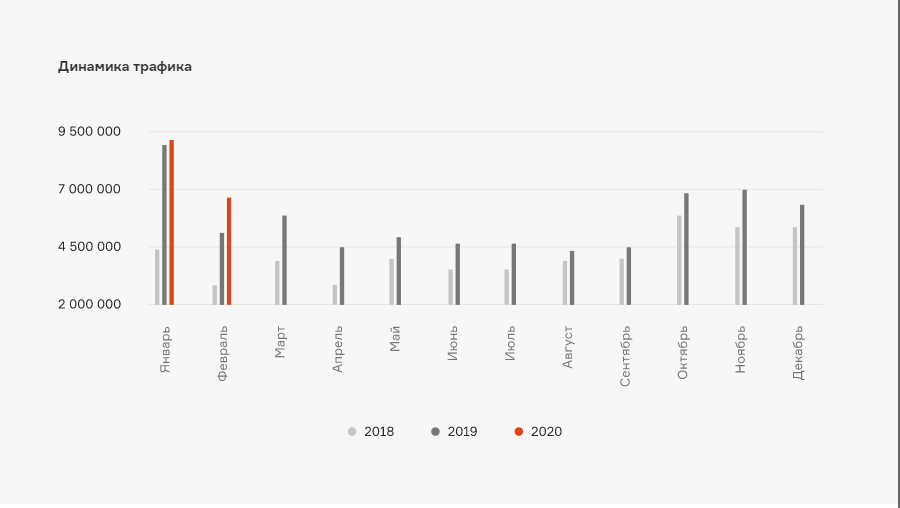The image size is (900, 508).
Task: Select the dark 2019 March bar
Action: point(284,260)
